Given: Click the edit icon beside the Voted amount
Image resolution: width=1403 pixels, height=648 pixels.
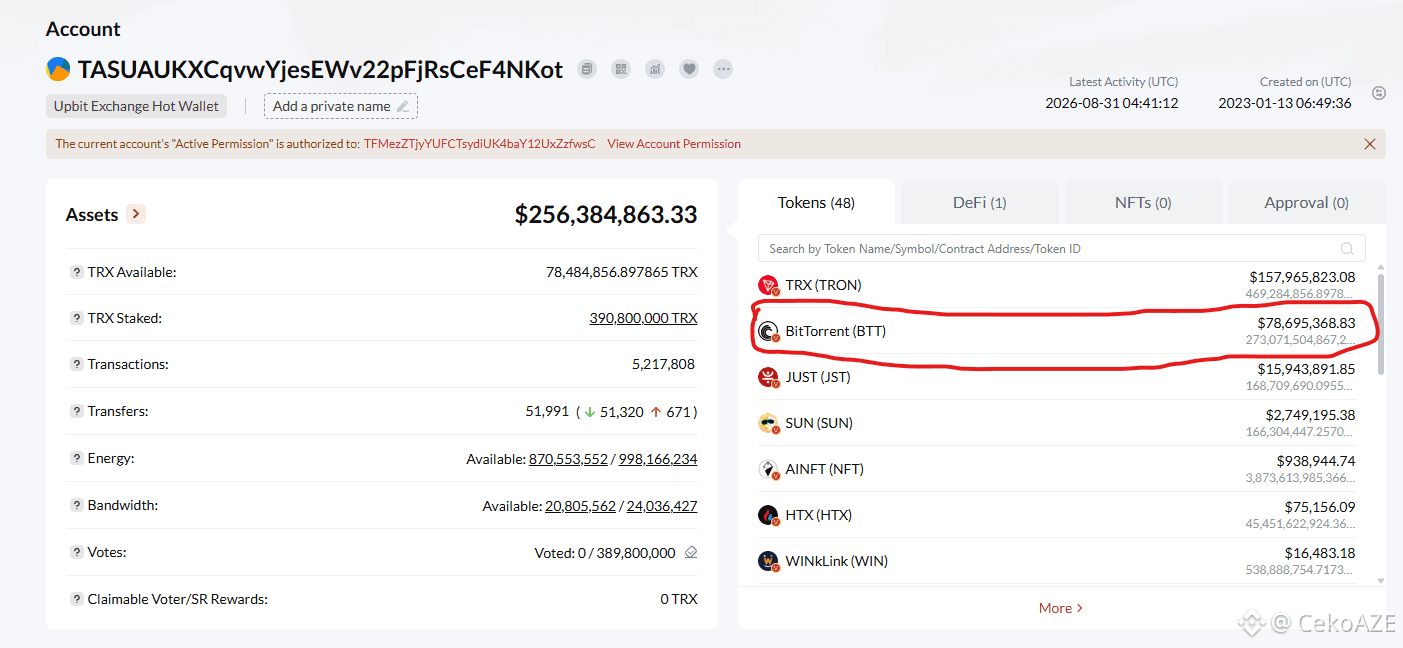Looking at the screenshot, I should pos(691,552).
